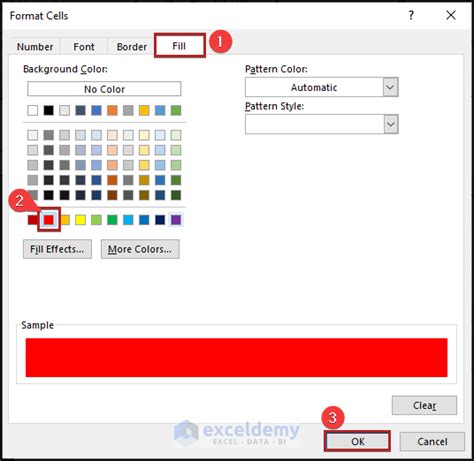The image size is (474, 461).
Task: Click More Colors button
Action: [140, 249]
